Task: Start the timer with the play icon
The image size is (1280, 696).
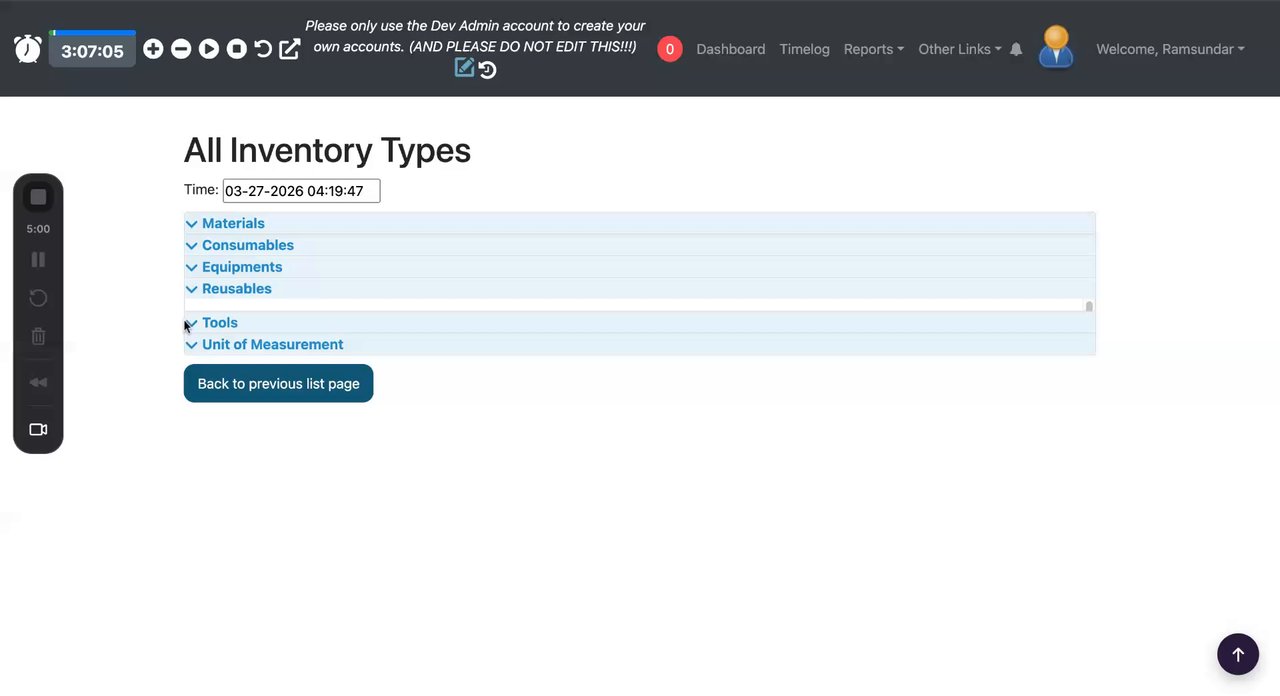Action: [x=209, y=49]
